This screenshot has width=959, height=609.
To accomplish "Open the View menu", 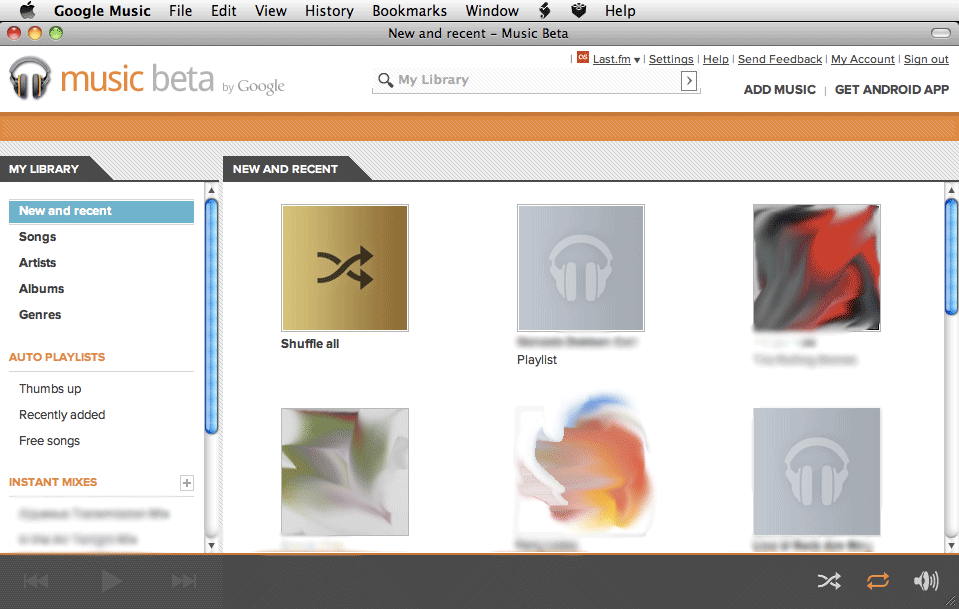I will (270, 10).
